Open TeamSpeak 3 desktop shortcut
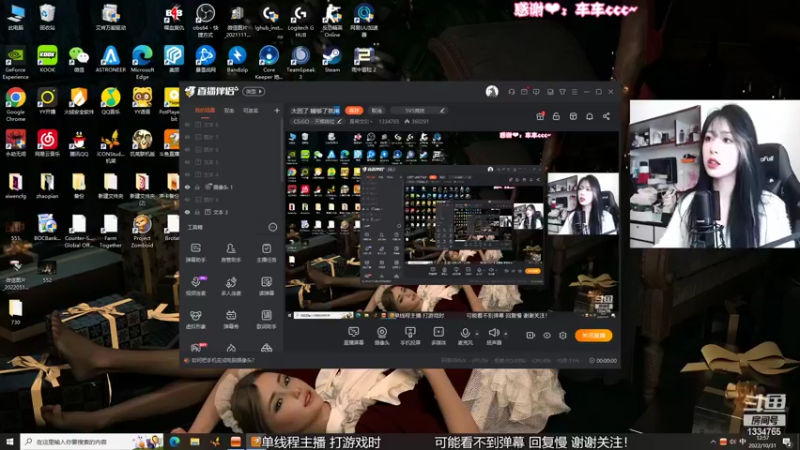800x450 pixels. (x=301, y=62)
